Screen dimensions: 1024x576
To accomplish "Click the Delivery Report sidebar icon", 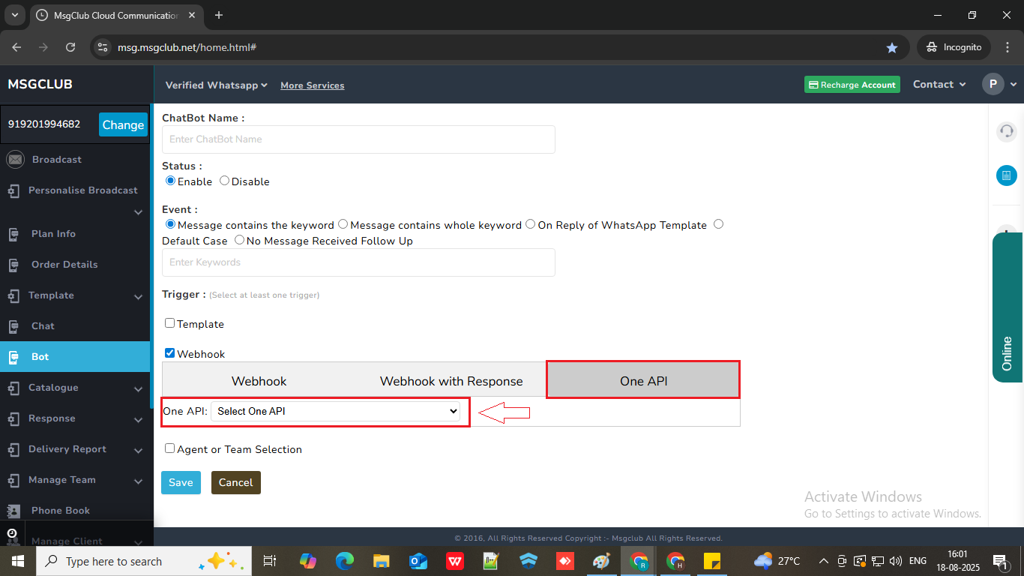I will pos(14,449).
